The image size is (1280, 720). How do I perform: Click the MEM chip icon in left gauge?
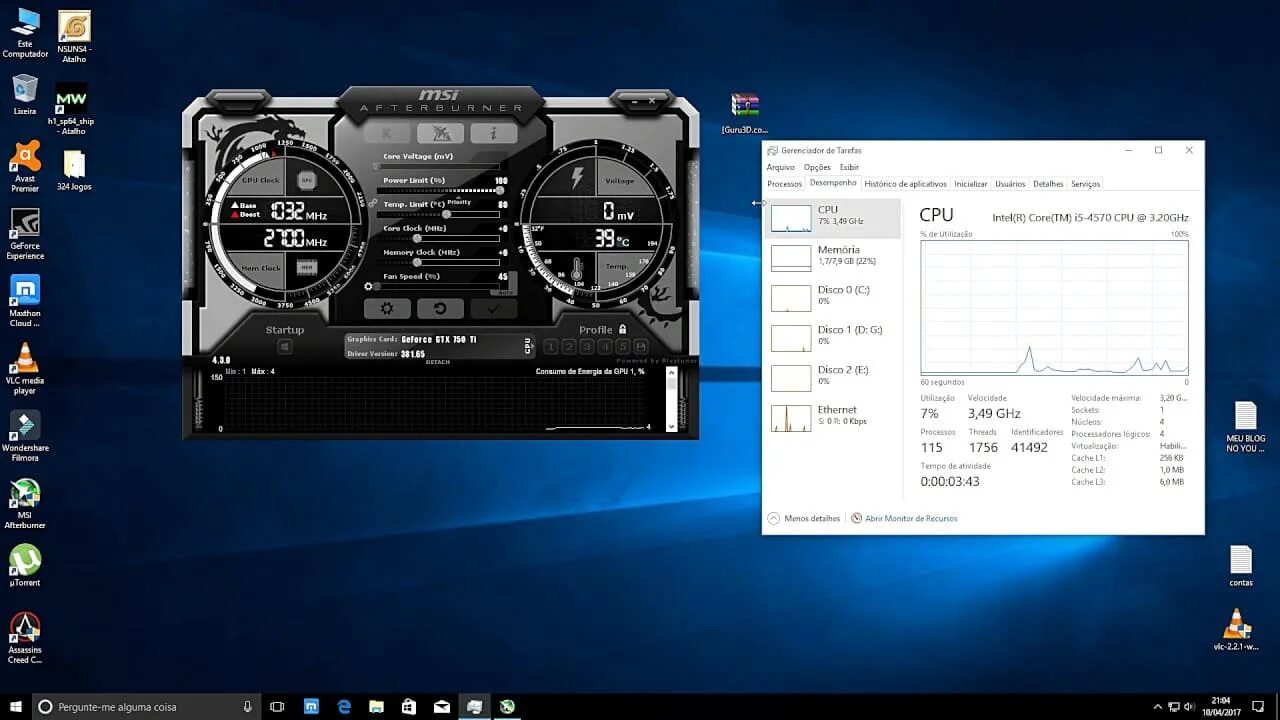307,267
